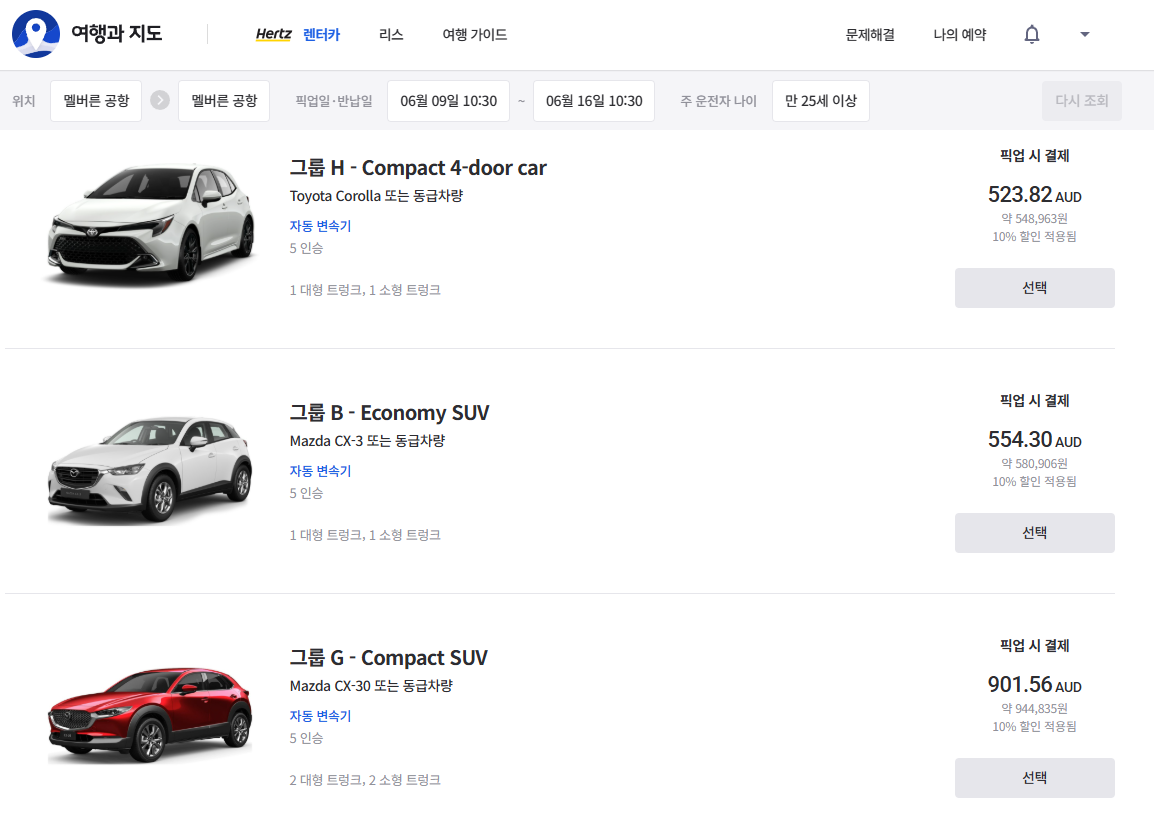Change pickup location 멜버른 공항

tap(96, 101)
